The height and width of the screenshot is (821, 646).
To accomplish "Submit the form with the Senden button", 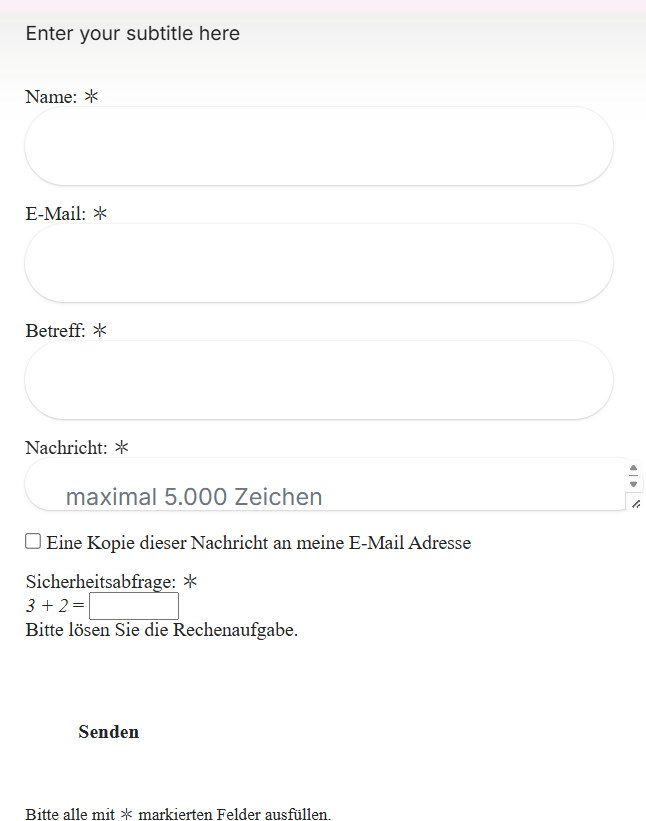I will tap(108, 732).
